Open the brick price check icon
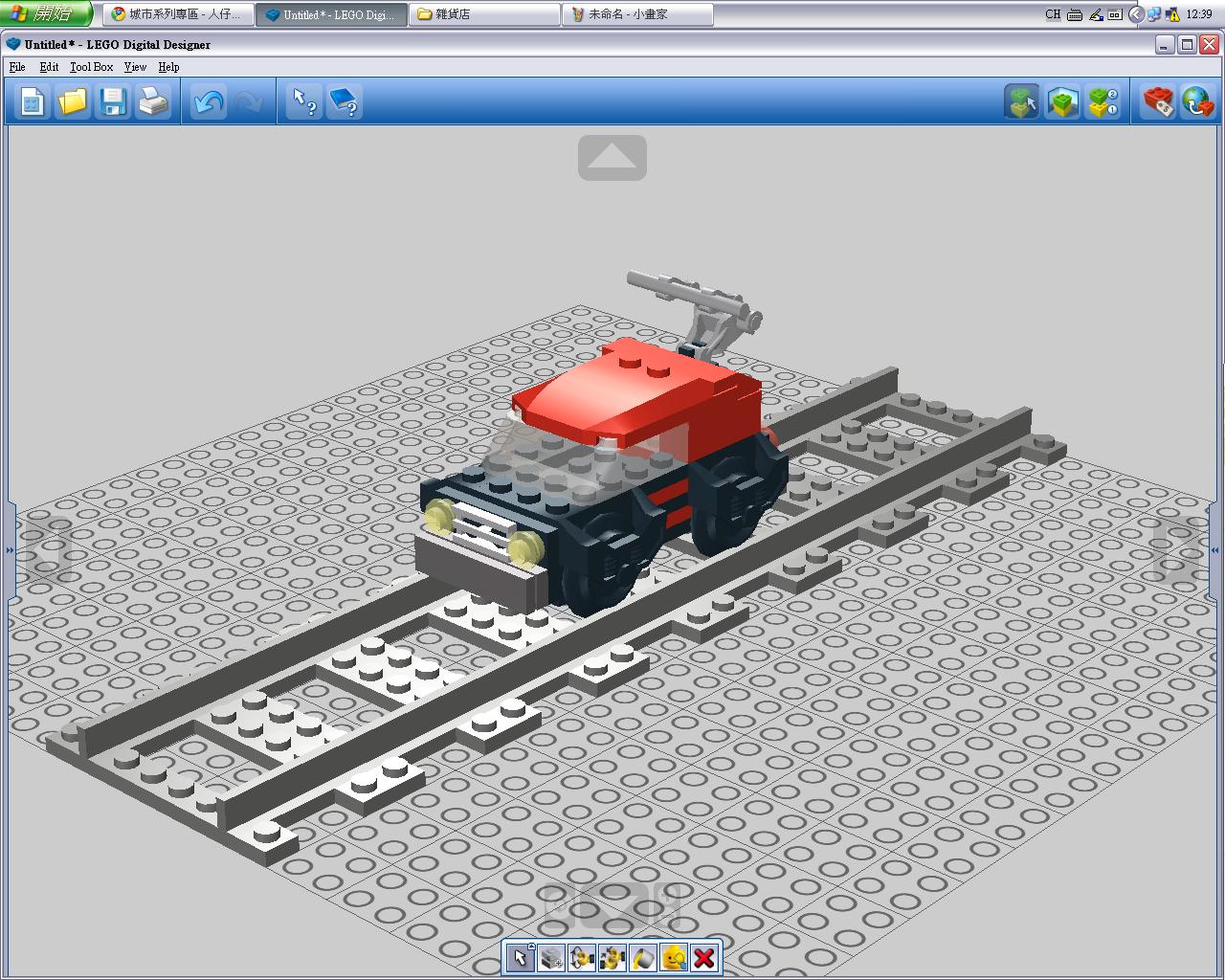The width and height of the screenshot is (1225, 980). tap(1158, 101)
